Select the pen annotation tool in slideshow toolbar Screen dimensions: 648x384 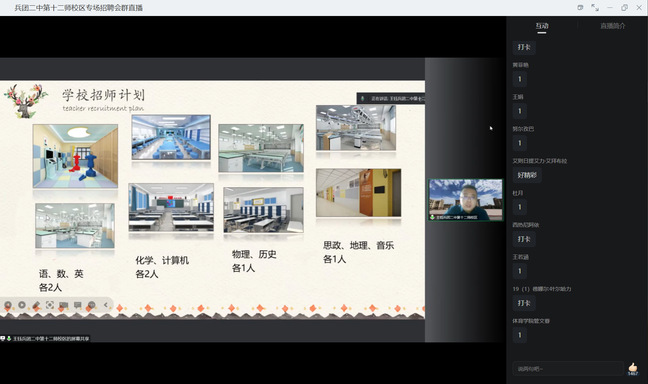pyautogui.click(x=36, y=305)
